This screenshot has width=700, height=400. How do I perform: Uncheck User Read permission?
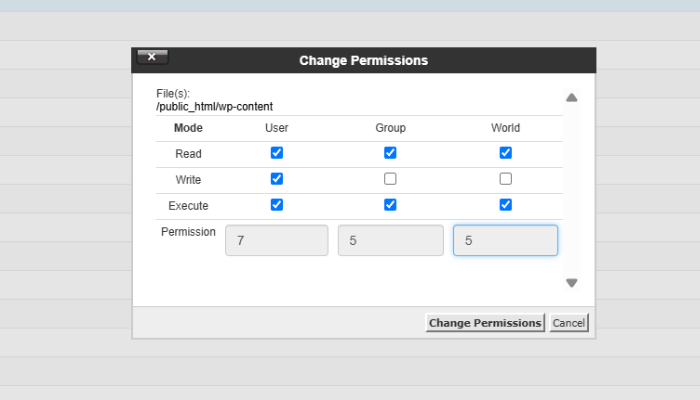click(277, 153)
